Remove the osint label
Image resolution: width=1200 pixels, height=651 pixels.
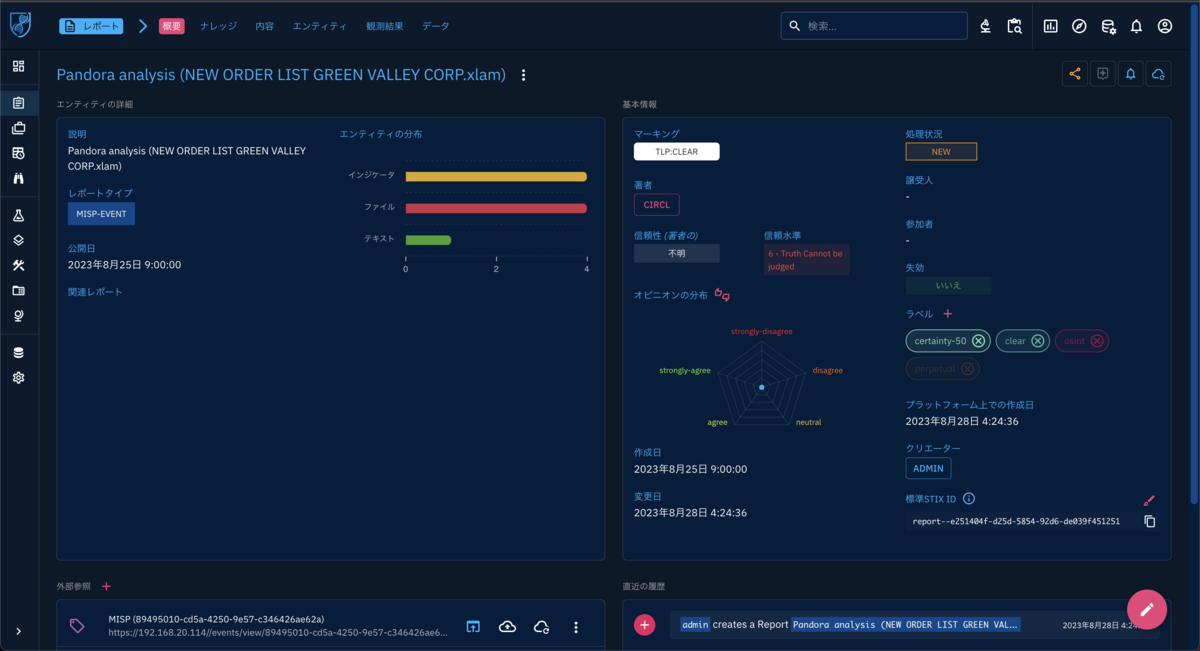point(1097,341)
